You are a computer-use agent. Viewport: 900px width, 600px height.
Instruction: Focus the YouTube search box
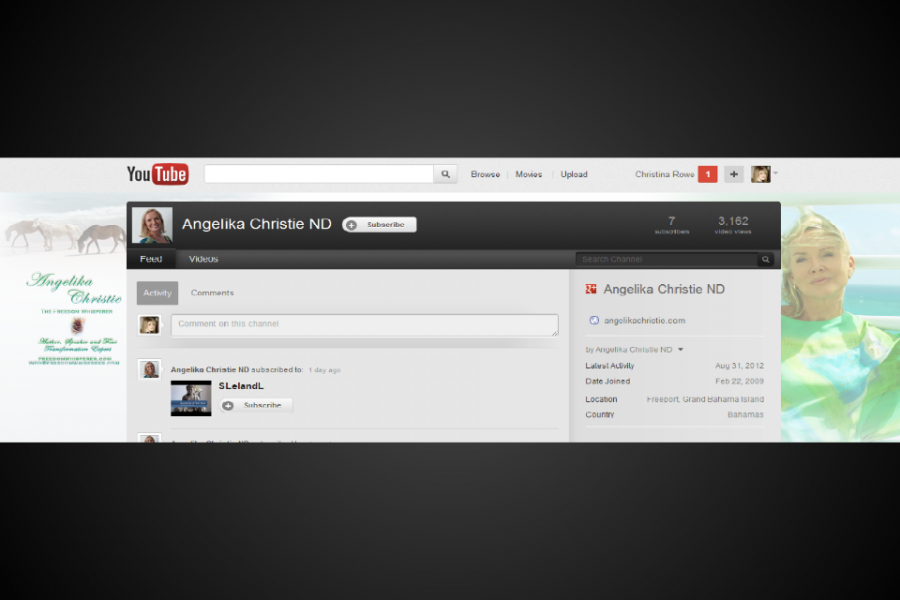pos(319,174)
